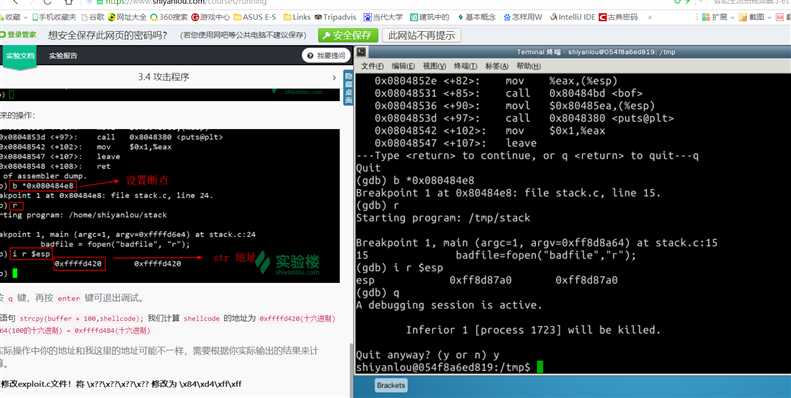Open the Links bookmark folder
Screen dimensions: 791x398
[297, 17]
